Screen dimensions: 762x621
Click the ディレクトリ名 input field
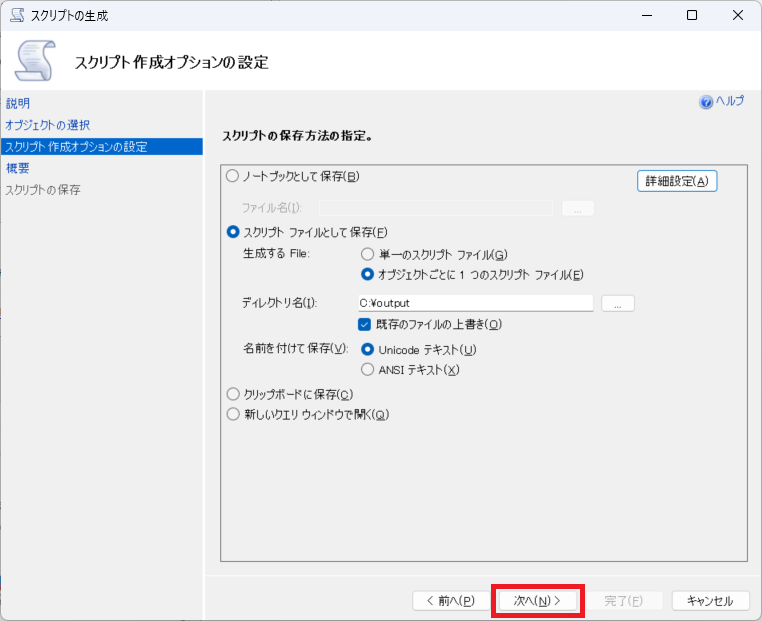(x=476, y=303)
